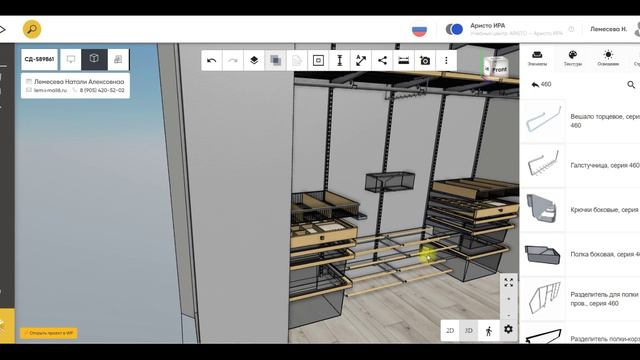Screen dimensions: 640x360
Task: Click the yellow Открыть проект button
Action: point(49,333)
